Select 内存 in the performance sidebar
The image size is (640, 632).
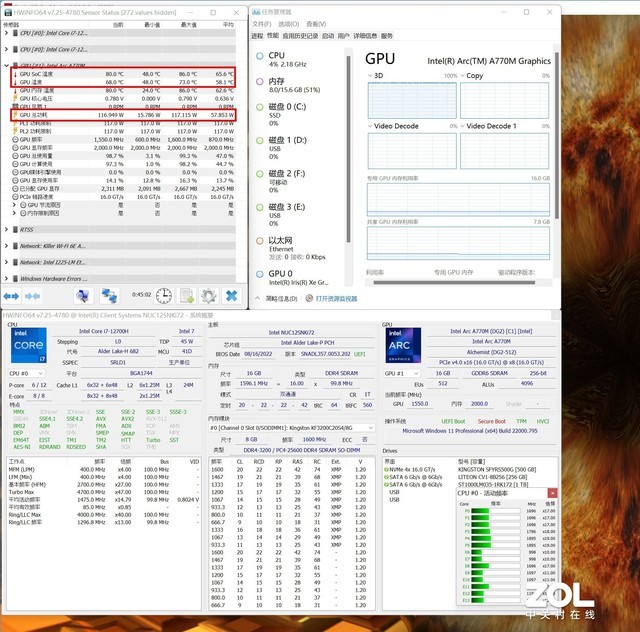tap(277, 80)
